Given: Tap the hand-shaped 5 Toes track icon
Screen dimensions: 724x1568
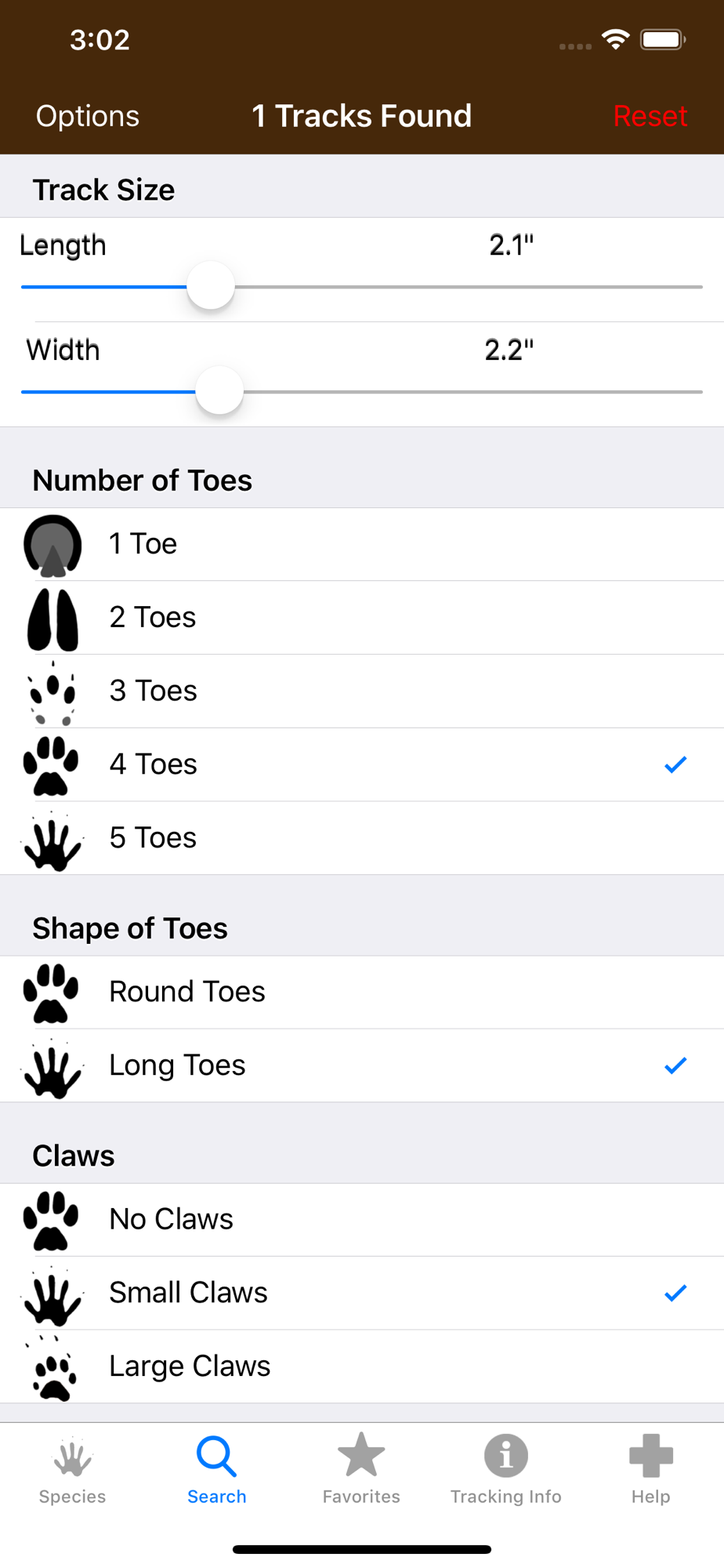Looking at the screenshot, I should pyautogui.click(x=52, y=840).
